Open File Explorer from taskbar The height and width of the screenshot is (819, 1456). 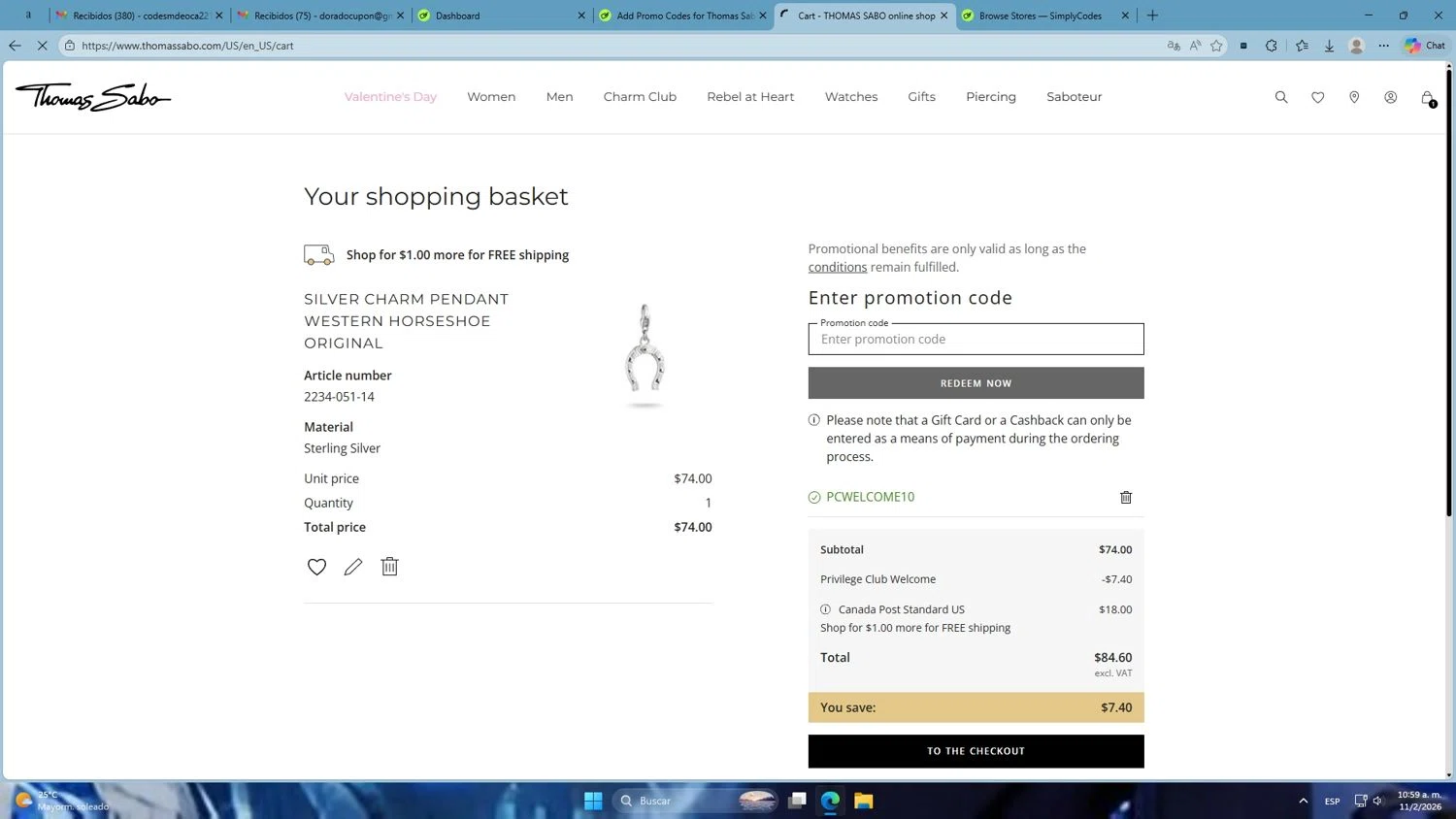coord(864,801)
